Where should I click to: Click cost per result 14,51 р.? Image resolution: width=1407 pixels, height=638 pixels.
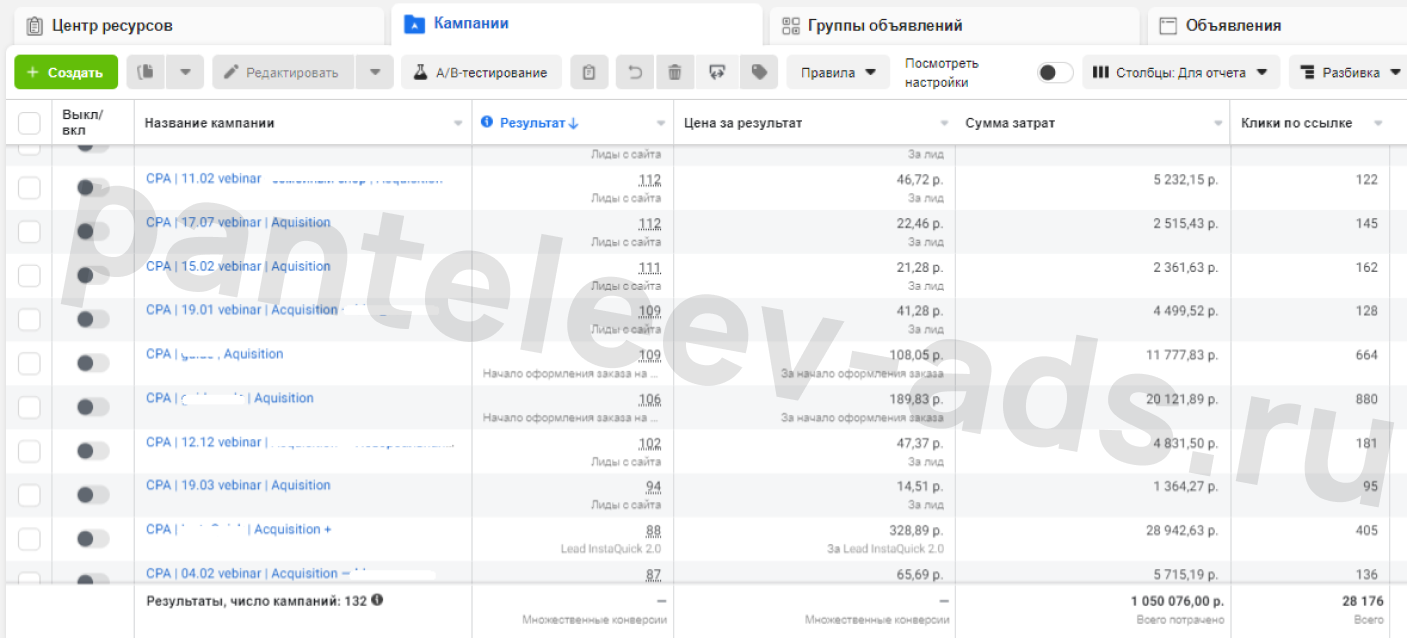pos(920,487)
